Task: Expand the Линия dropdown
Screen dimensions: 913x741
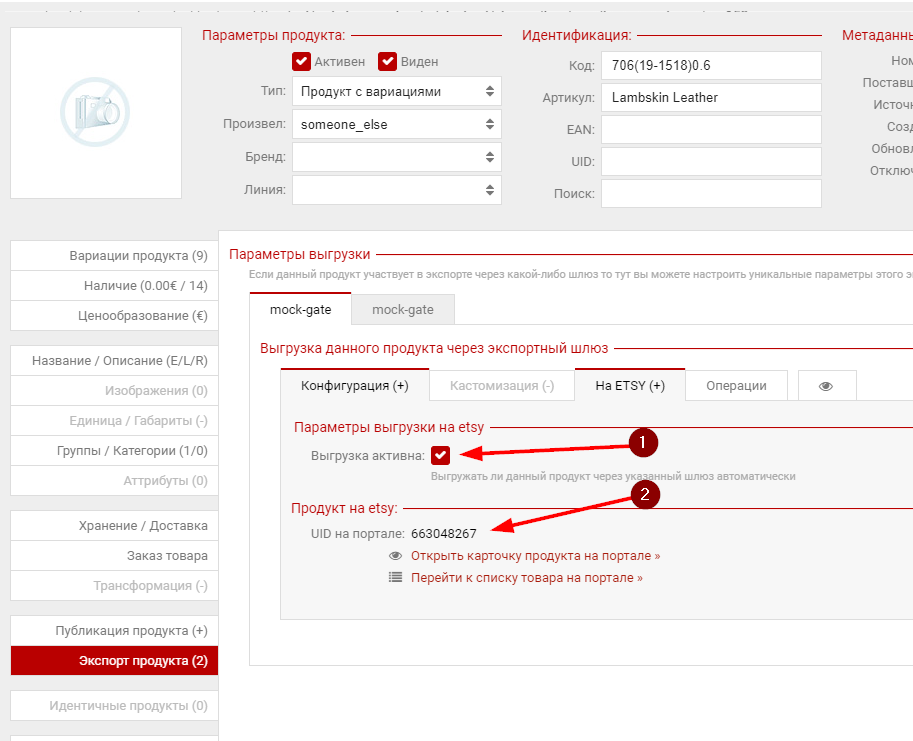Action: [x=396, y=190]
